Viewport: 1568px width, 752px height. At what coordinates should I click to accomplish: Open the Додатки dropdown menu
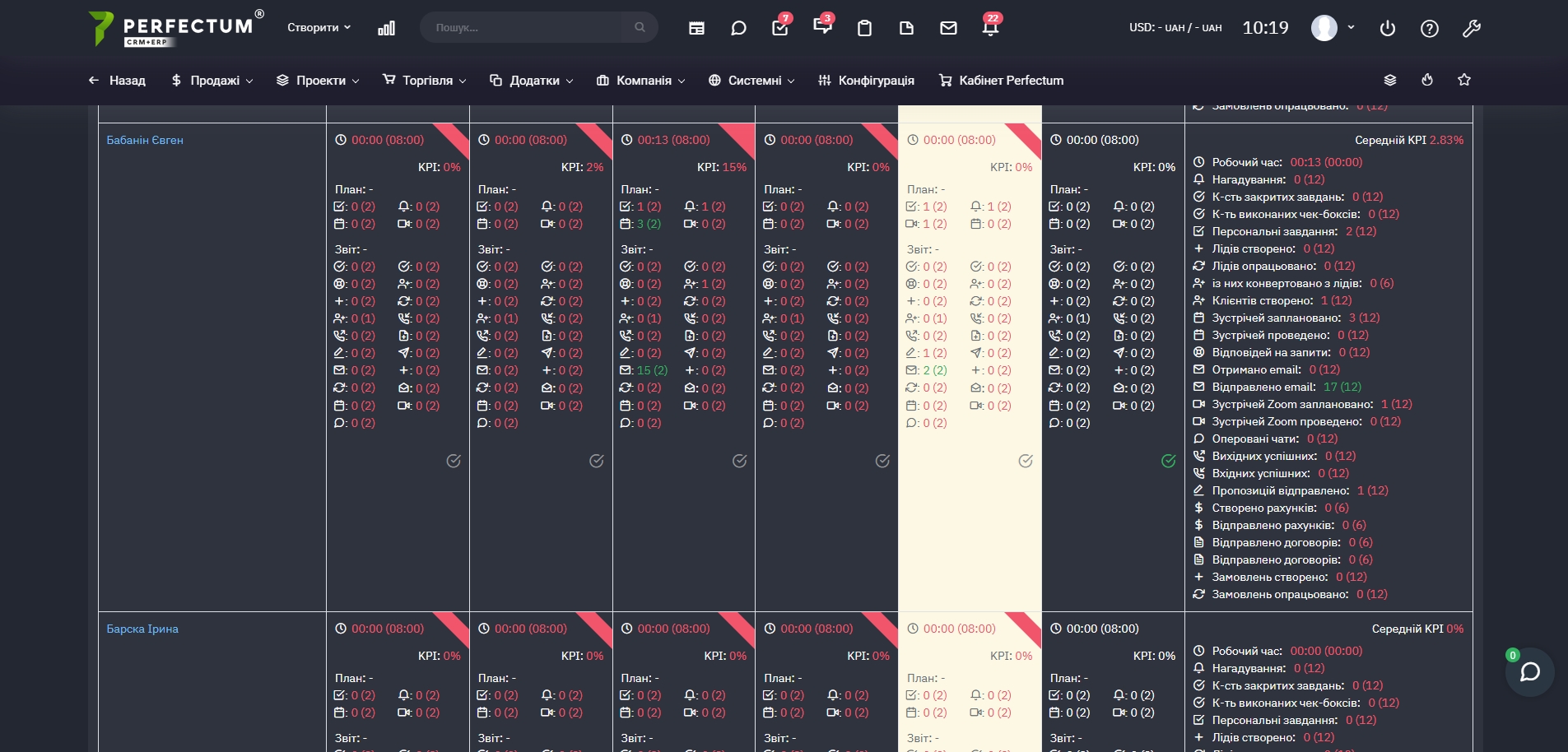[x=532, y=81]
